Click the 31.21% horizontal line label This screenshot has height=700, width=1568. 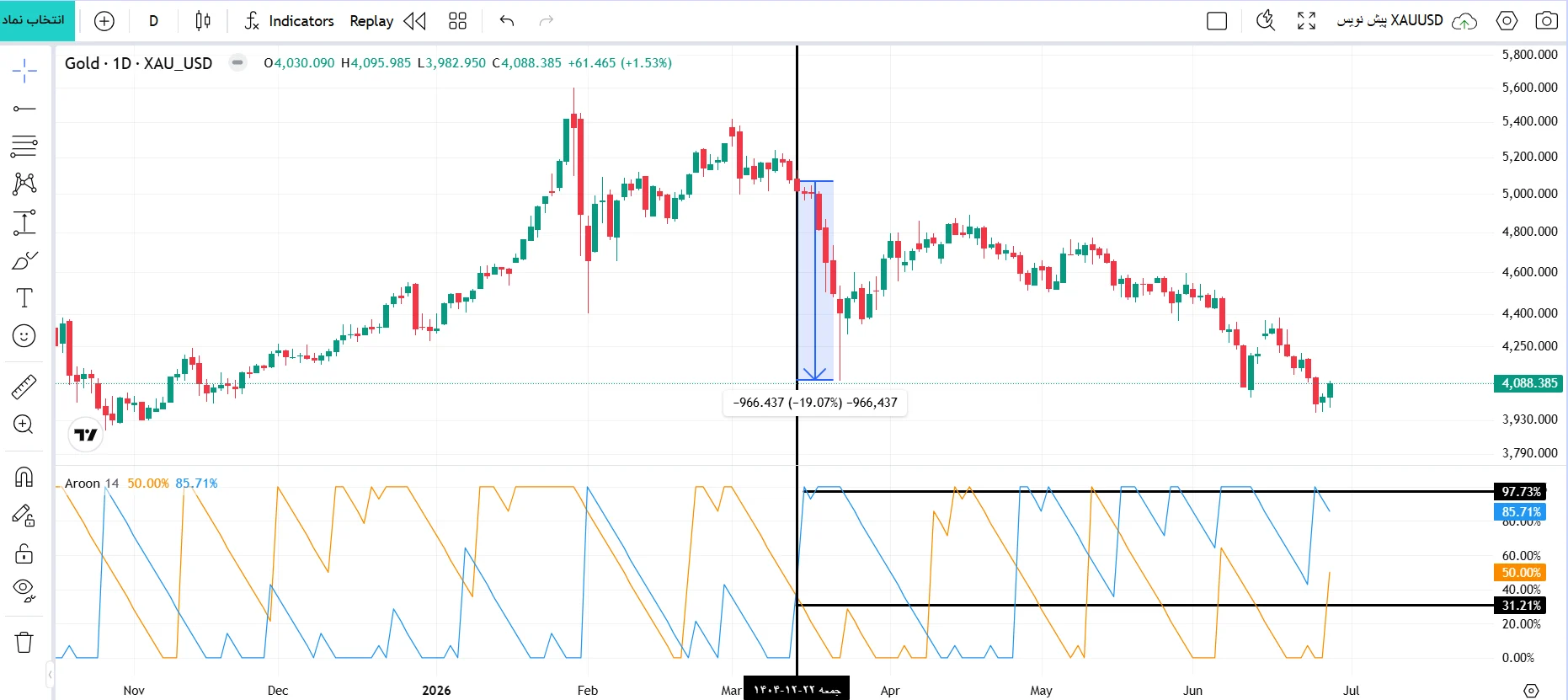tap(1521, 605)
